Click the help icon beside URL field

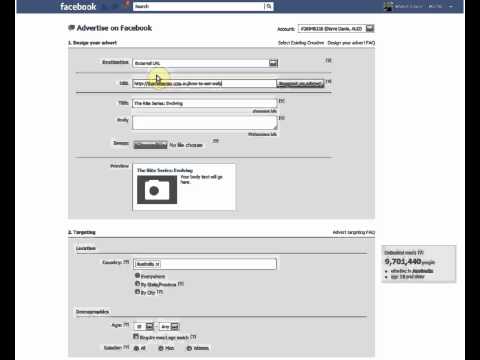click(x=328, y=82)
